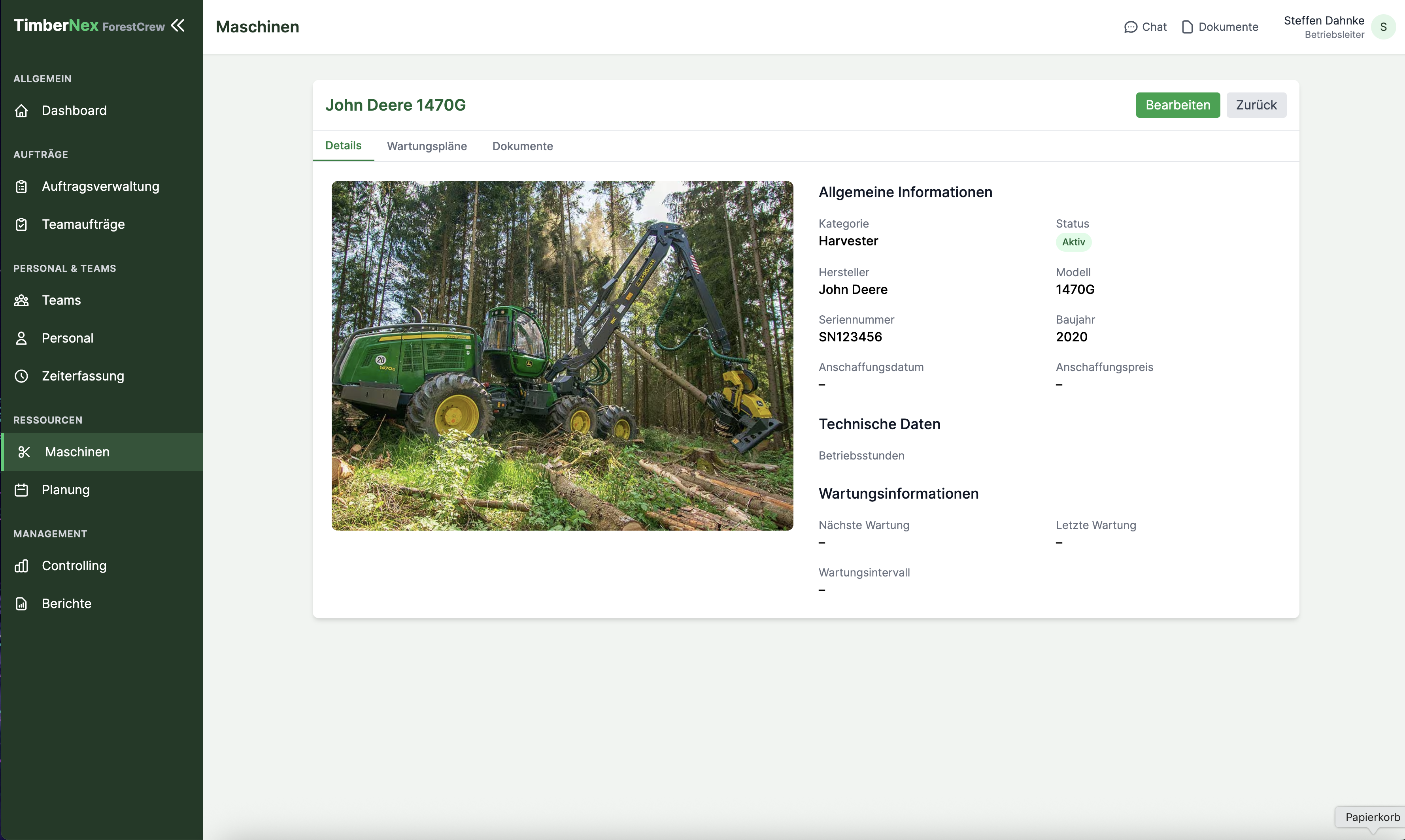1405x840 pixels.
Task: Click the Aktiv status badge
Action: pos(1073,242)
